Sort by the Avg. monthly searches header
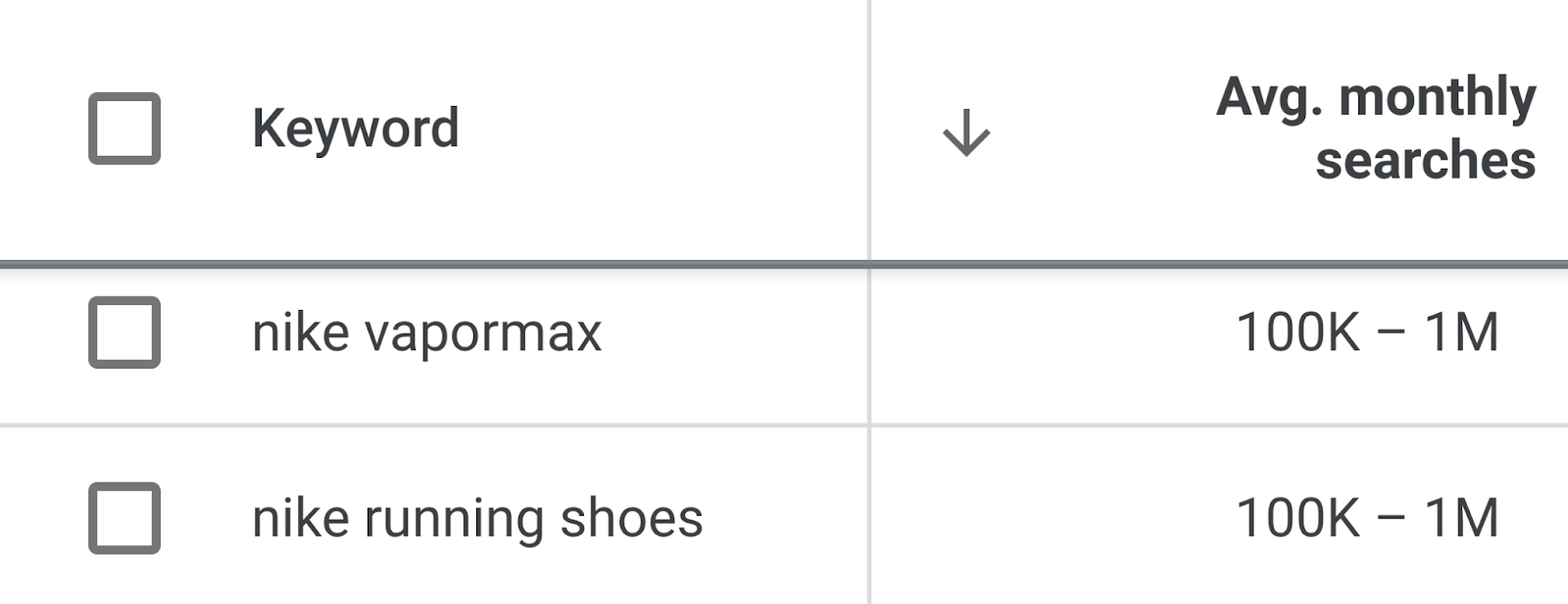This screenshot has height=604, width=1568. (1375, 127)
